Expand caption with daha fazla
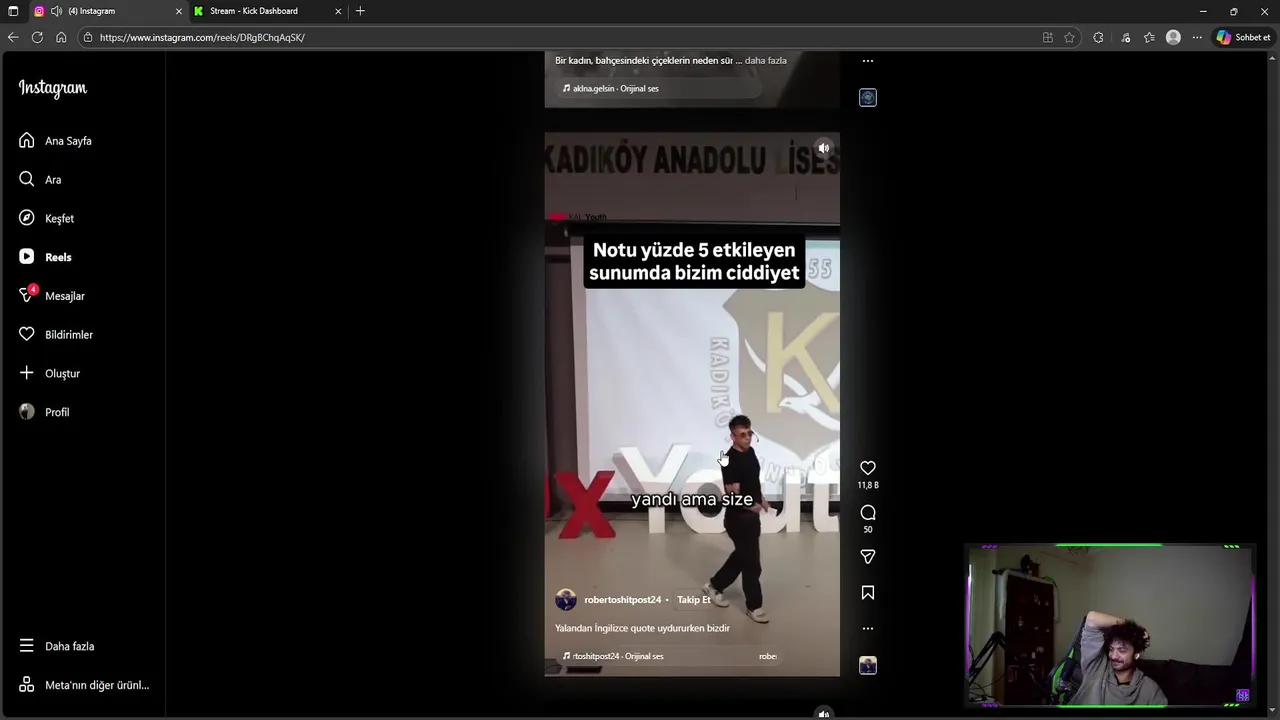Screen dimensions: 1280x720 point(766,60)
